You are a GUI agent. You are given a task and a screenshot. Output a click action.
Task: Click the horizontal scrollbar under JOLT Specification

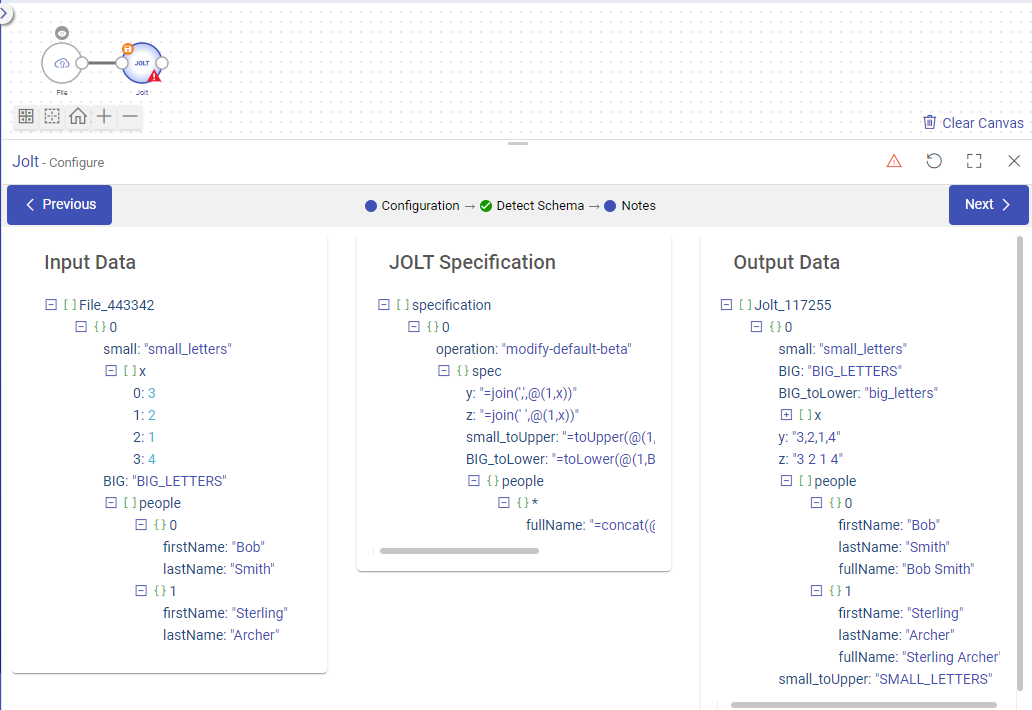click(459, 551)
